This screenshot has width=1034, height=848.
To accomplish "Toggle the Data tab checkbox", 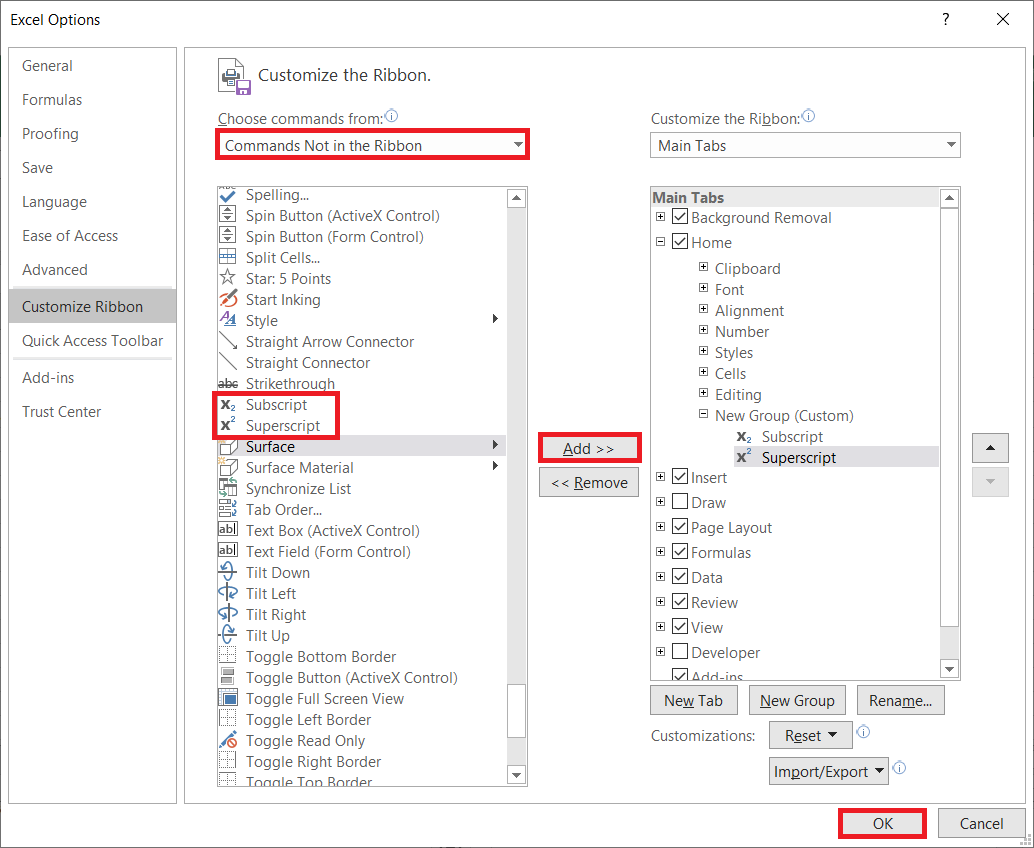I will click(680, 577).
